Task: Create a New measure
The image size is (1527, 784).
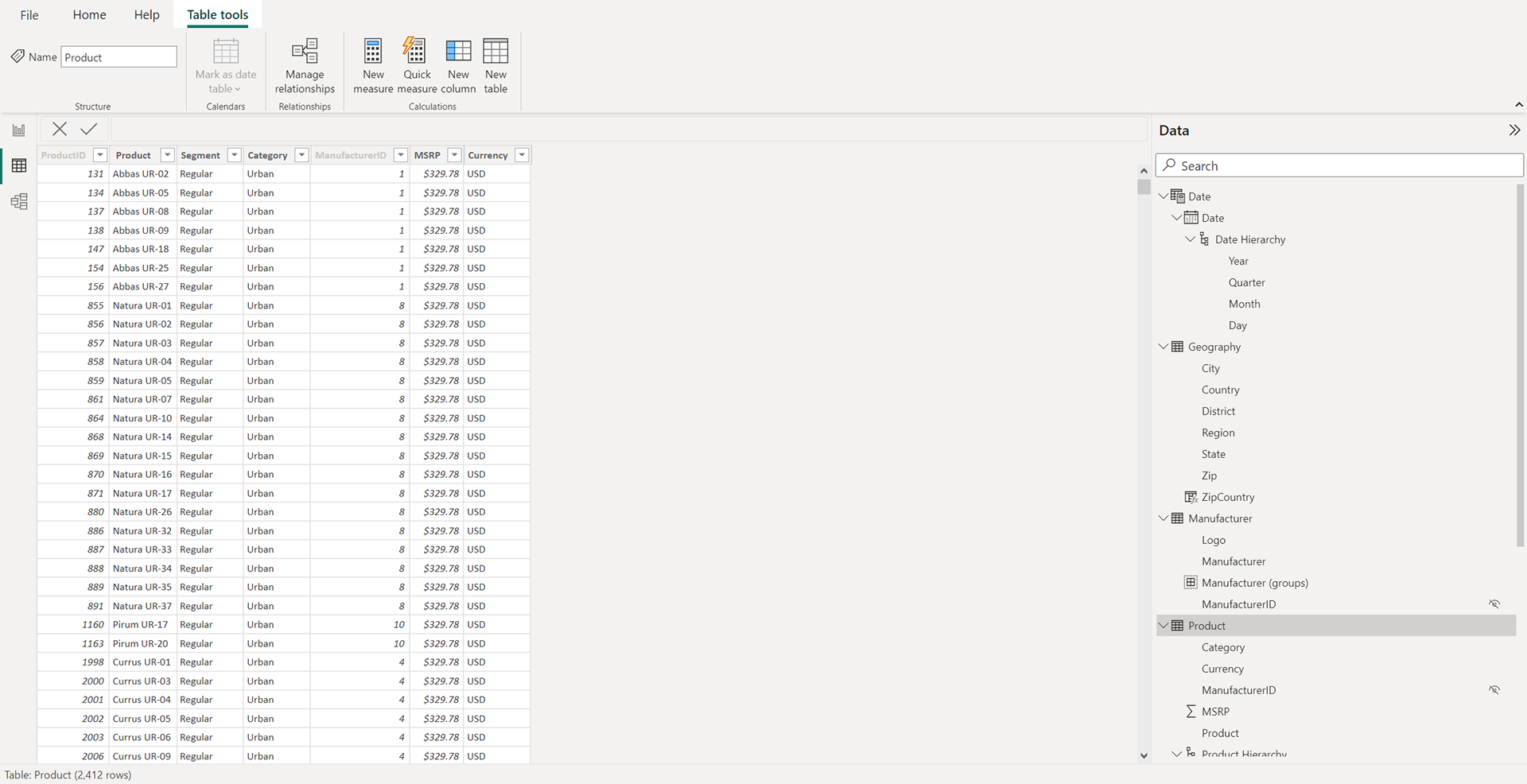Action: pyautogui.click(x=373, y=66)
